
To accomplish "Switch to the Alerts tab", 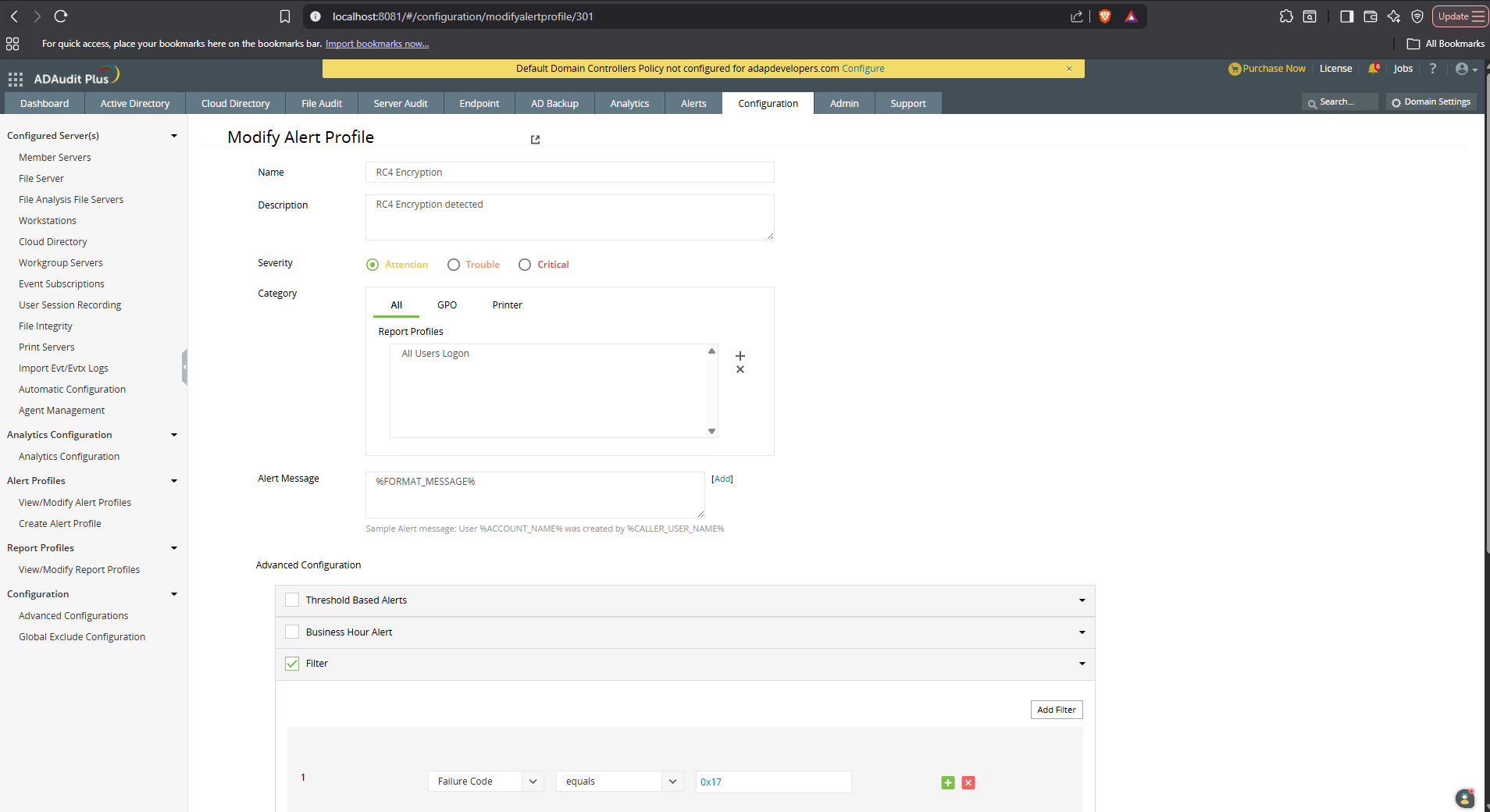I will pyautogui.click(x=693, y=103).
